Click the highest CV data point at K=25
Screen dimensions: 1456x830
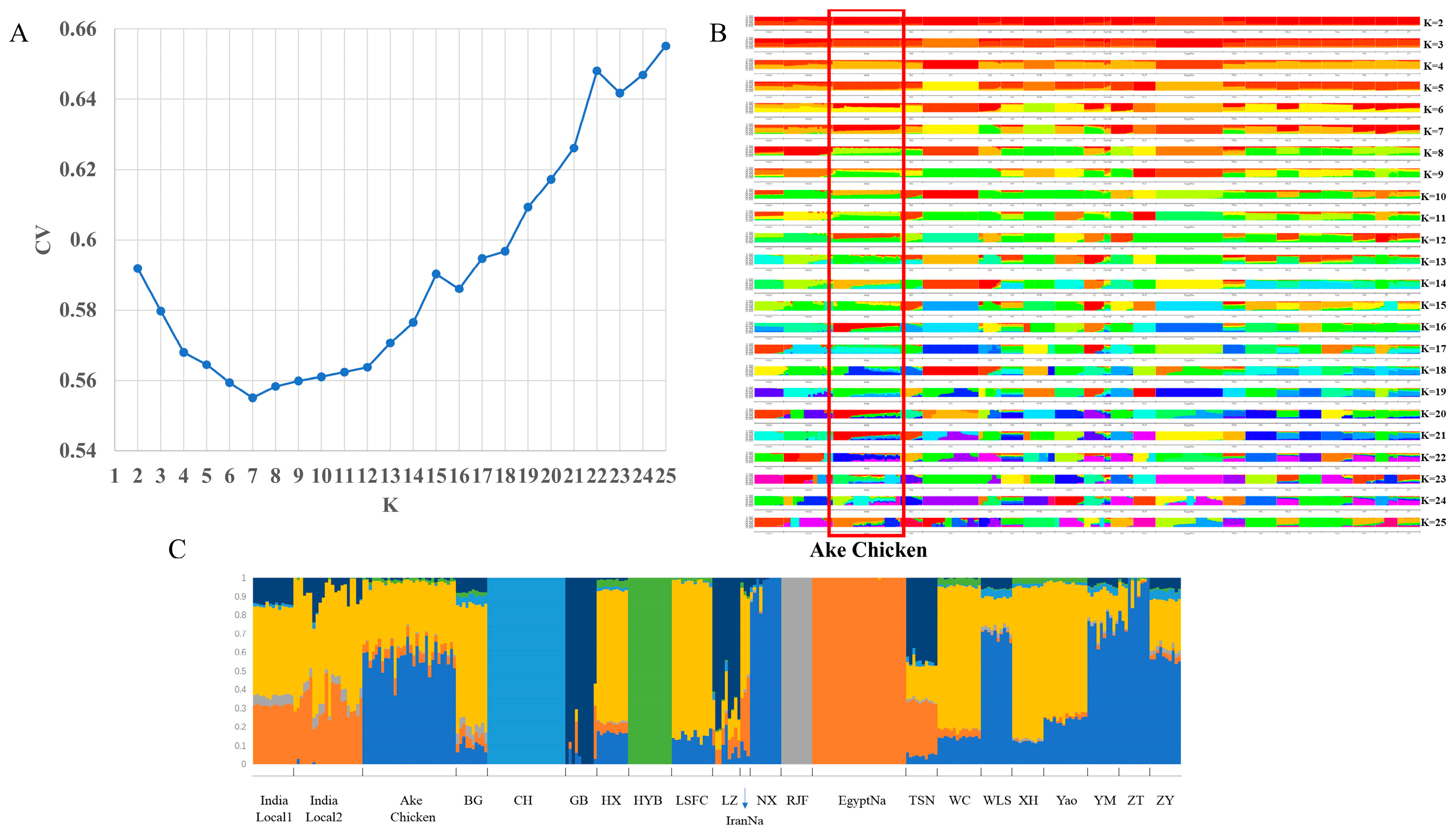click(666, 46)
